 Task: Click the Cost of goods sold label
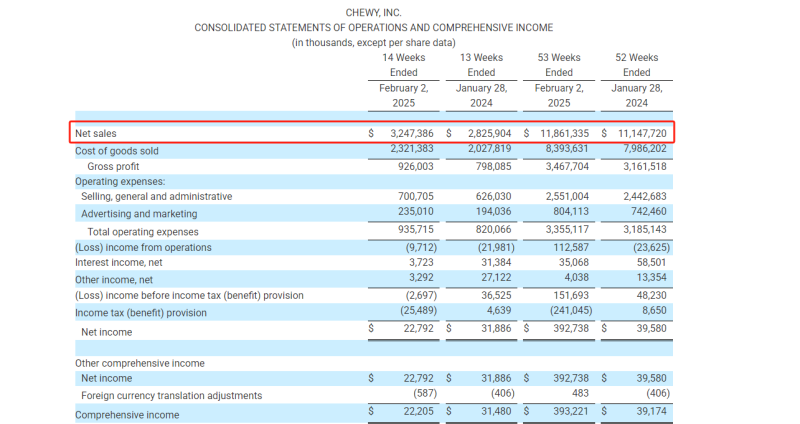117,150
